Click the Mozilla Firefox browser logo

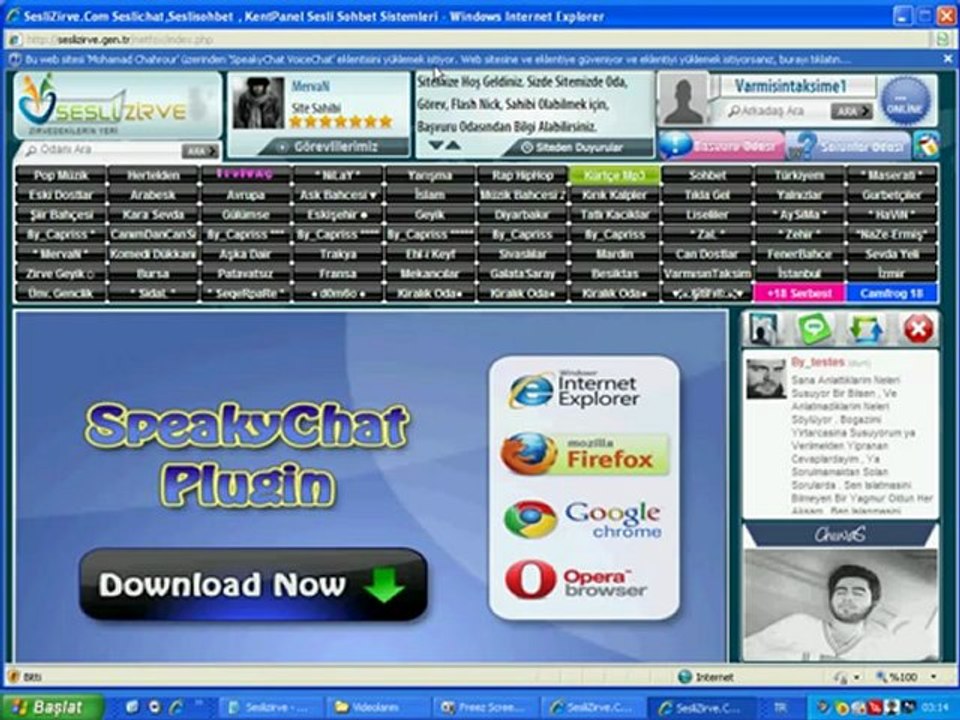(x=585, y=454)
